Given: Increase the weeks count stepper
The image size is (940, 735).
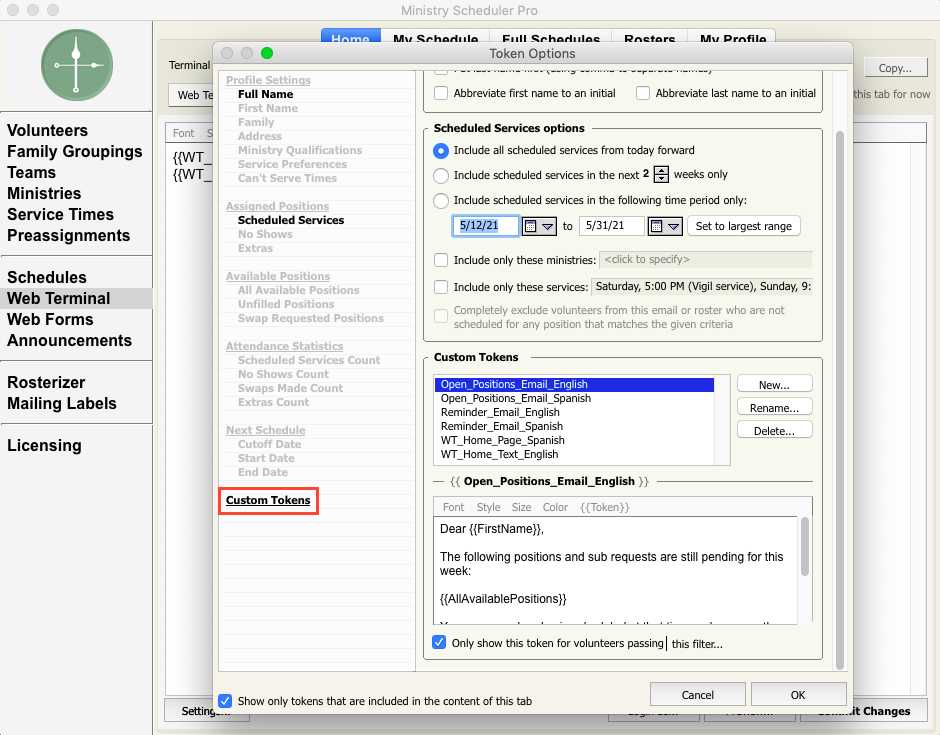Looking at the screenshot, I should (x=660, y=170).
